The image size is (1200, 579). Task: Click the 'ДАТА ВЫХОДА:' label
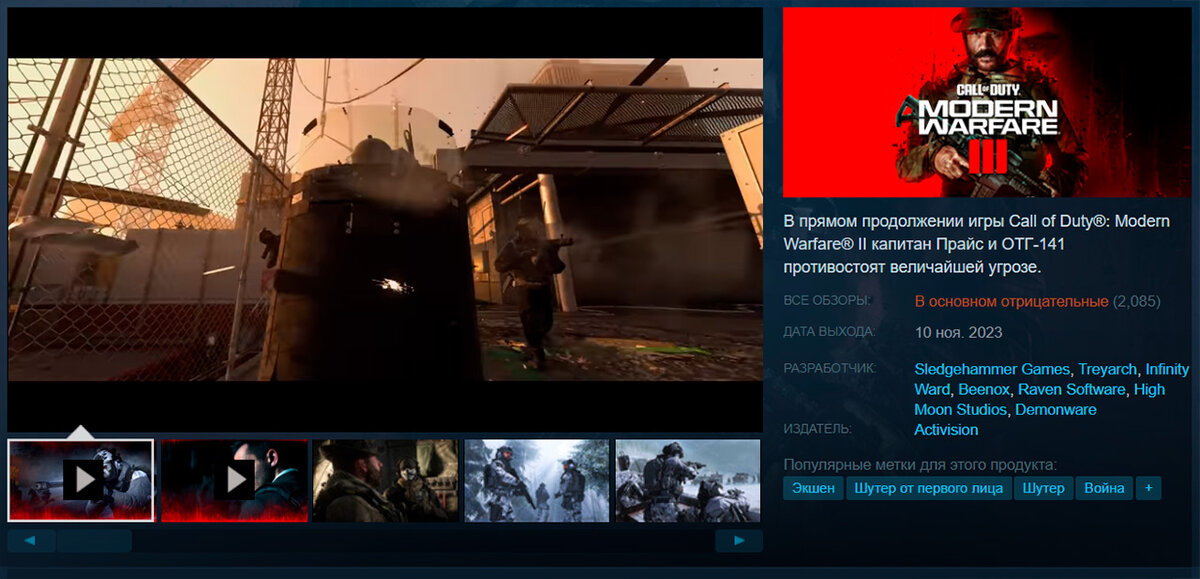tap(829, 331)
